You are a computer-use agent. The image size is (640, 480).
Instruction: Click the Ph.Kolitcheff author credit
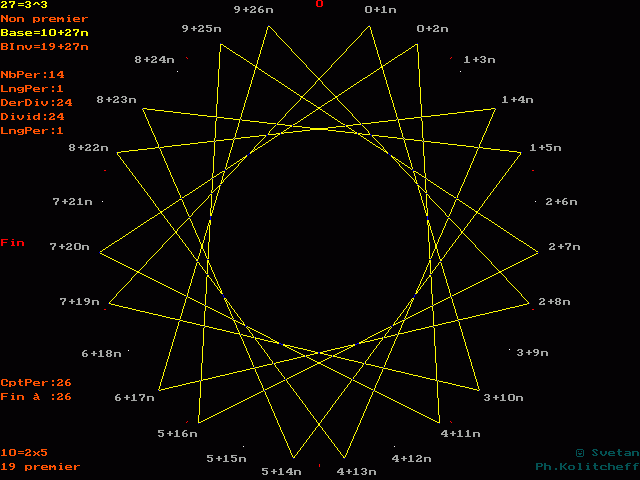(x=585, y=467)
